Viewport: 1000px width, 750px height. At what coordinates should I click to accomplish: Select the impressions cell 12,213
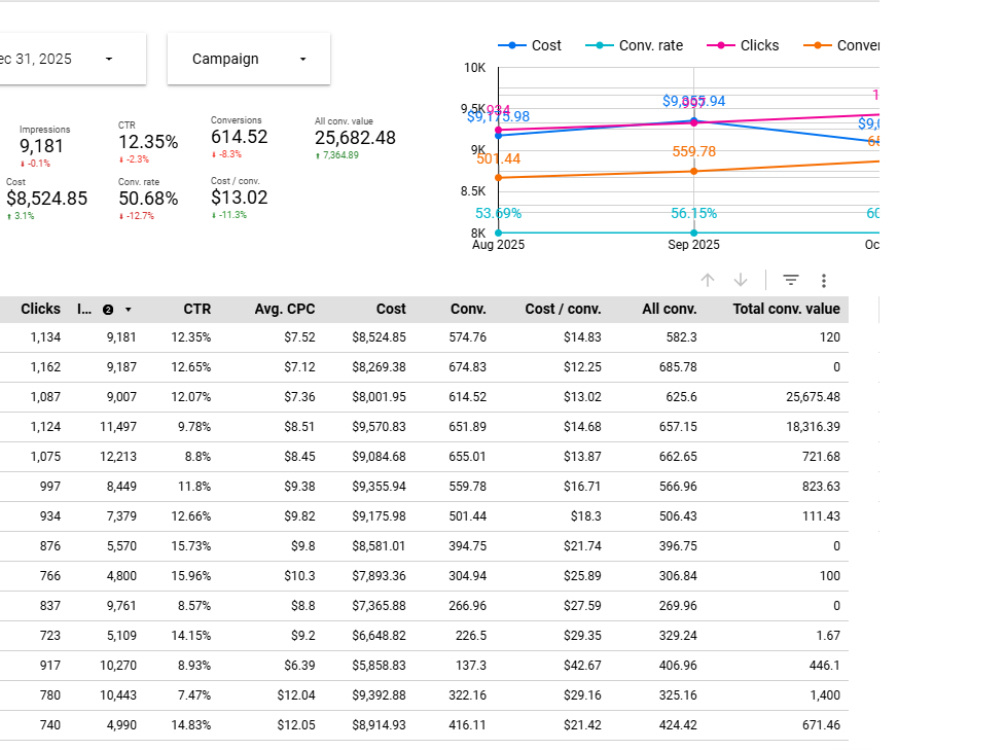point(118,457)
